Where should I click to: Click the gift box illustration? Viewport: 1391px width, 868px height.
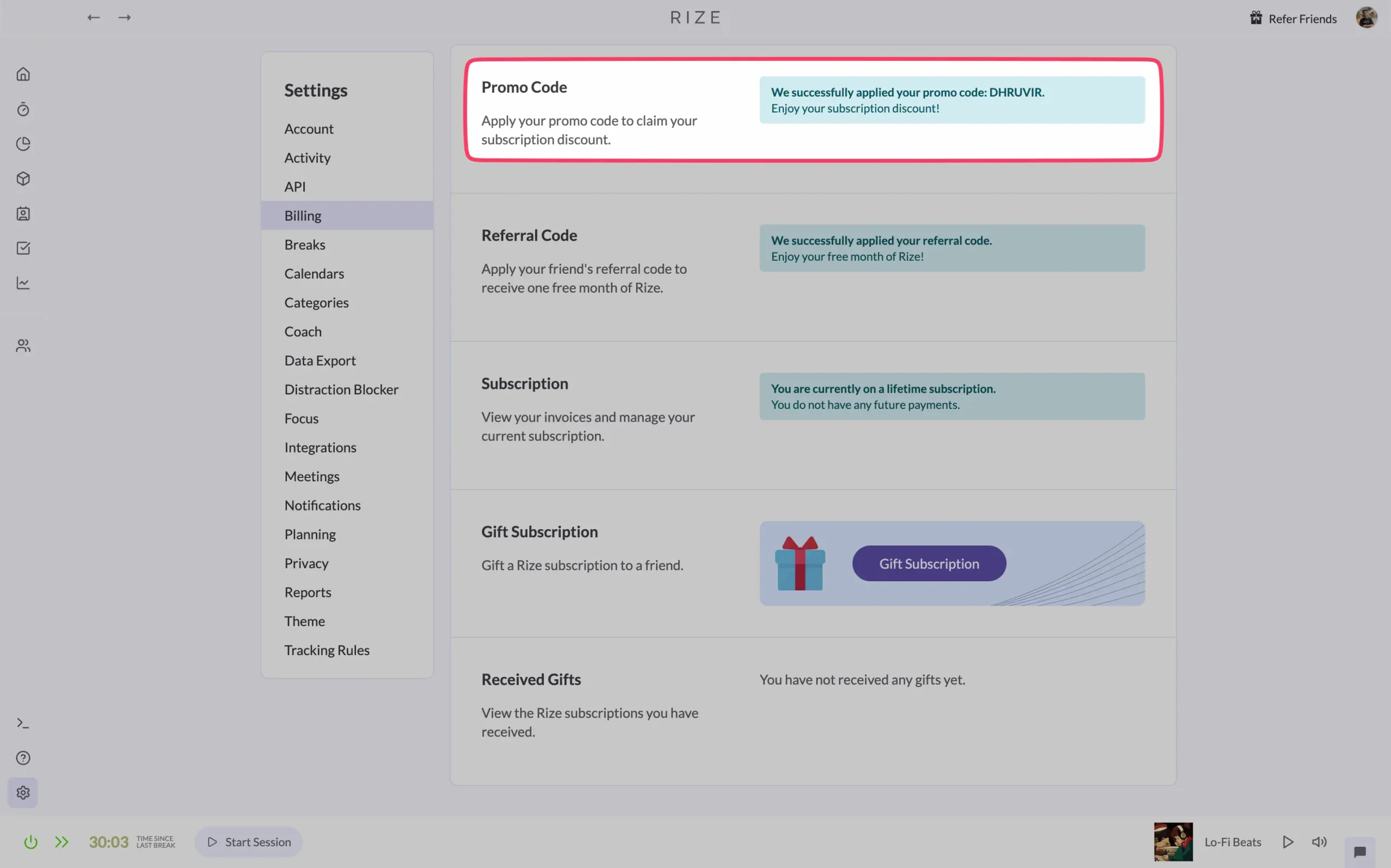(x=800, y=563)
